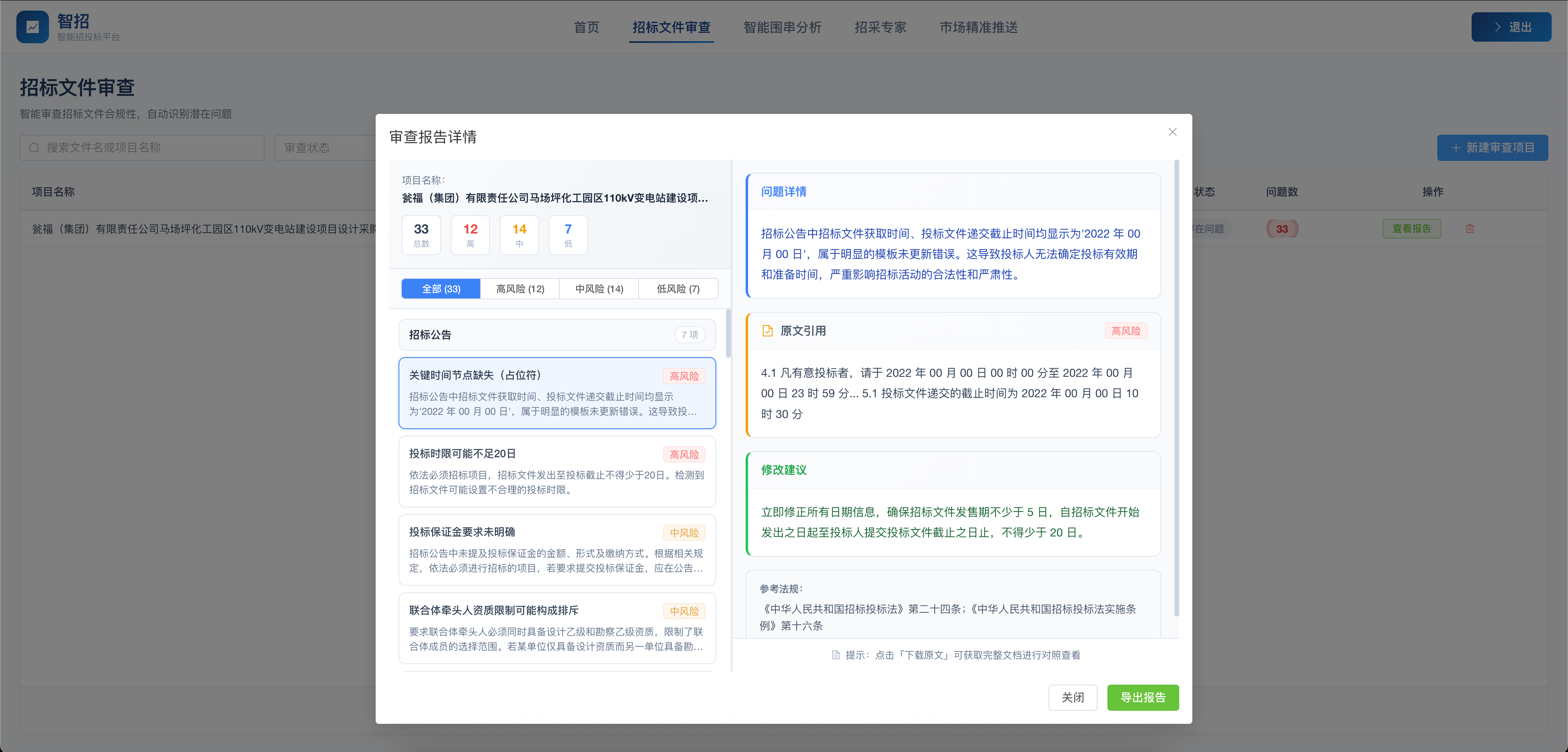Click the 中风险 tag on 投标保证金要求未明确

[x=684, y=533]
